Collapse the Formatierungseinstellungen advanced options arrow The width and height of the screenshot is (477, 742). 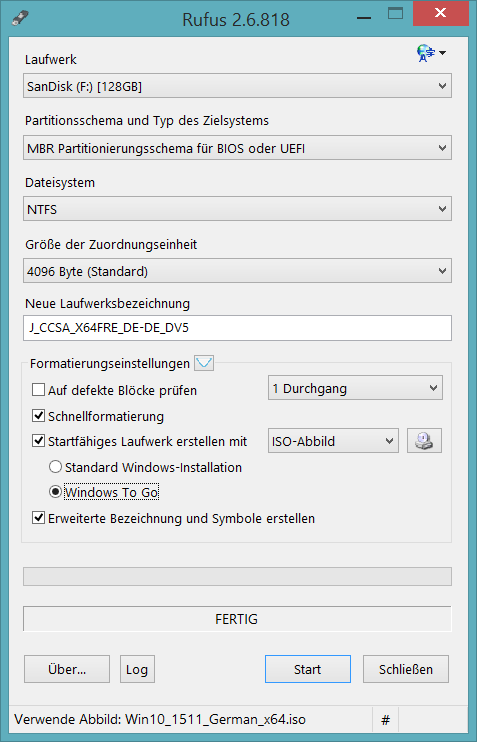(204, 363)
